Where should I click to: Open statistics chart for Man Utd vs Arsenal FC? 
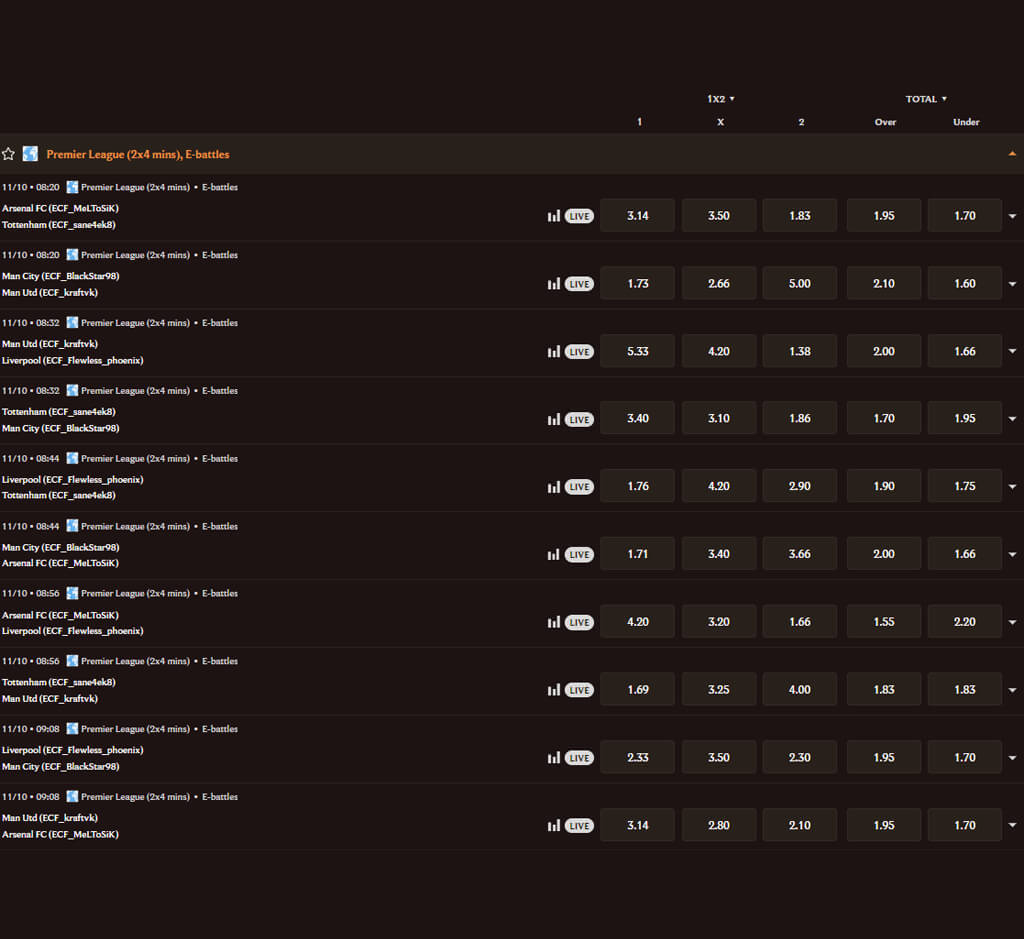coord(554,826)
